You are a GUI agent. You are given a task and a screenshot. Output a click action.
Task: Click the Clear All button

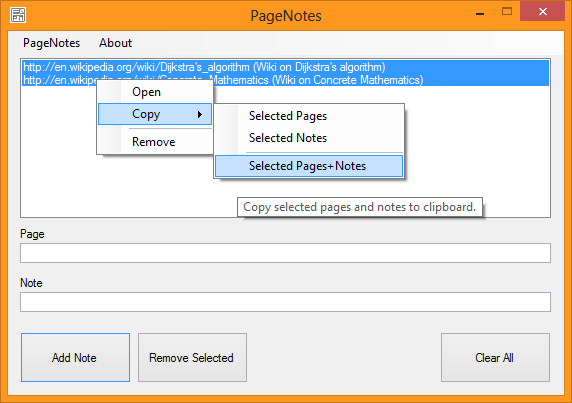(495, 357)
